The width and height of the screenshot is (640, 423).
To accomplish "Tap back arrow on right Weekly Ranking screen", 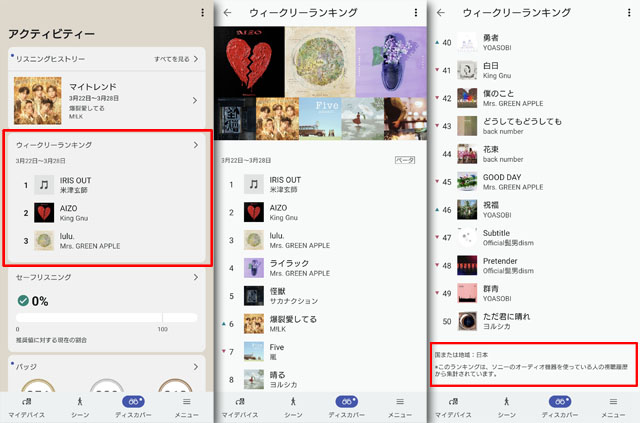I will 441,12.
